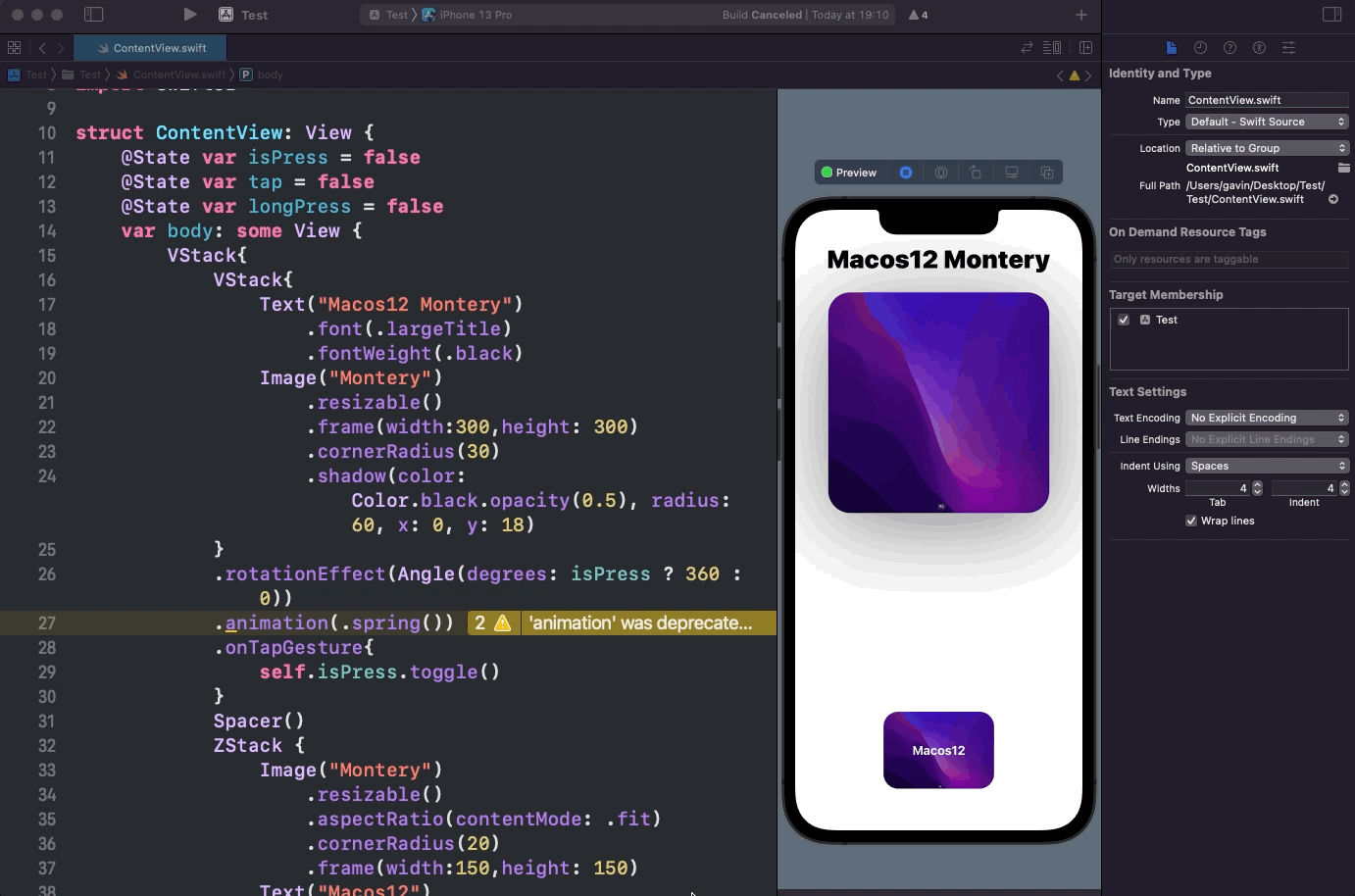
Task: Click line number 27 in gutter
Action: 47,623
